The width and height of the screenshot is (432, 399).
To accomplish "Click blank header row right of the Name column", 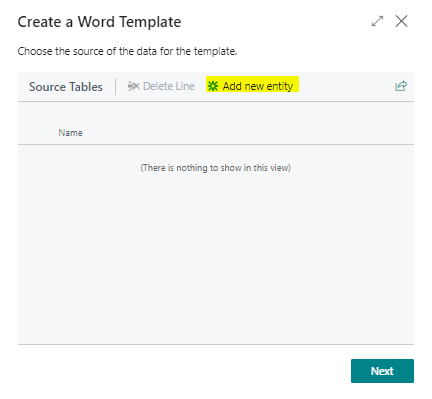I will pos(248,133).
